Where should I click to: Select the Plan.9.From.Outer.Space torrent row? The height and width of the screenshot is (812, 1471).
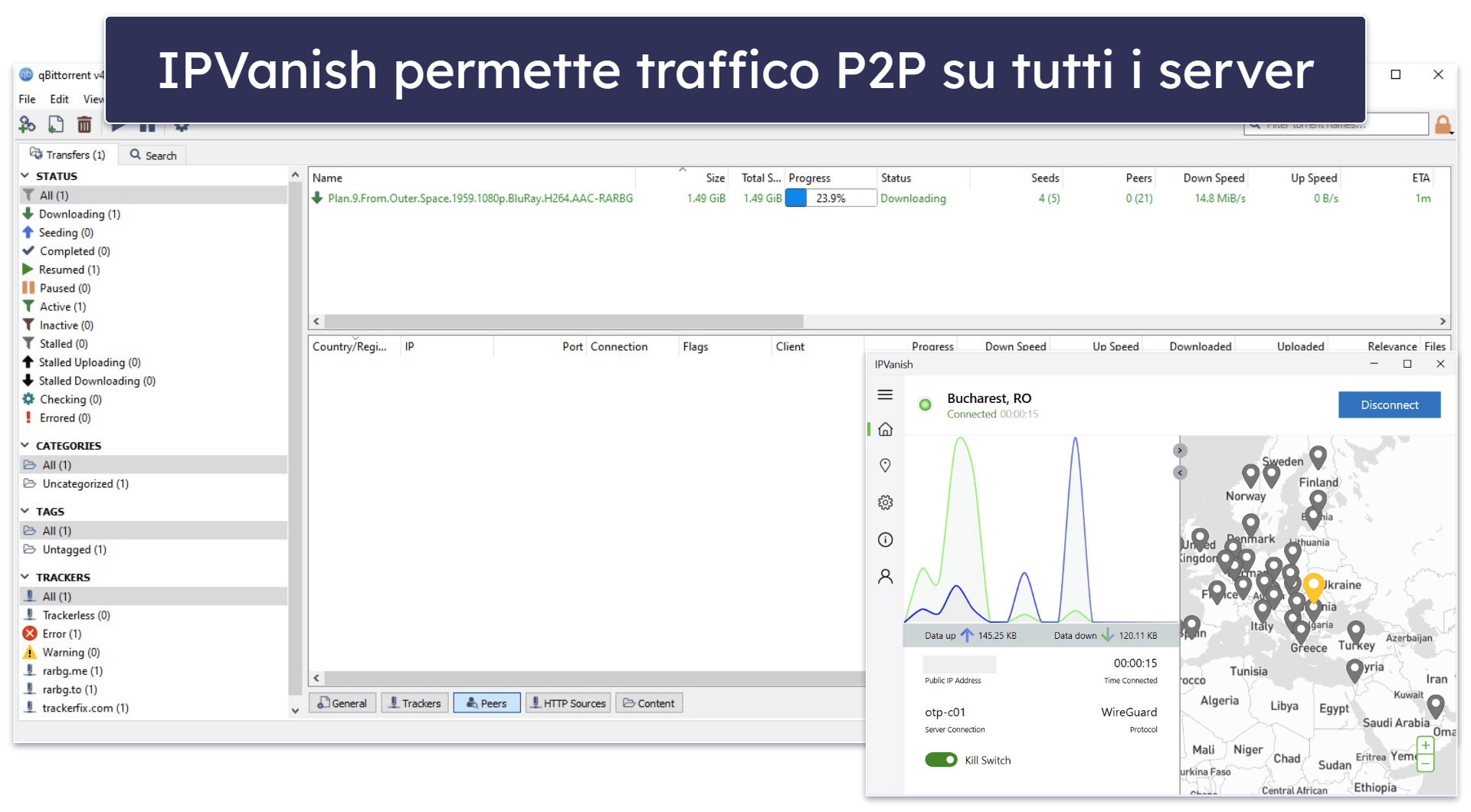pyautogui.click(x=880, y=198)
